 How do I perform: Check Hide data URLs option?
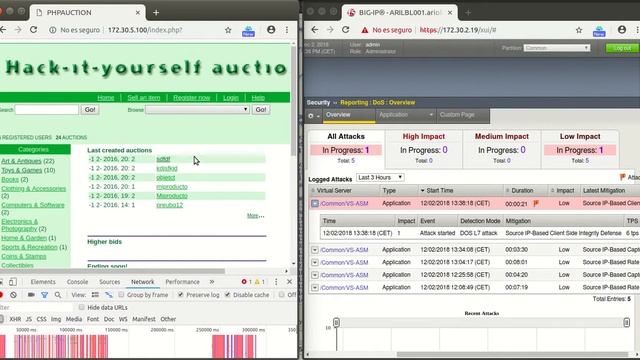click(82, 307)
